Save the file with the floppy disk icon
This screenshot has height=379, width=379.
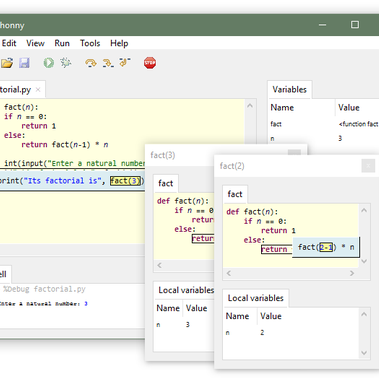[24, 63]
